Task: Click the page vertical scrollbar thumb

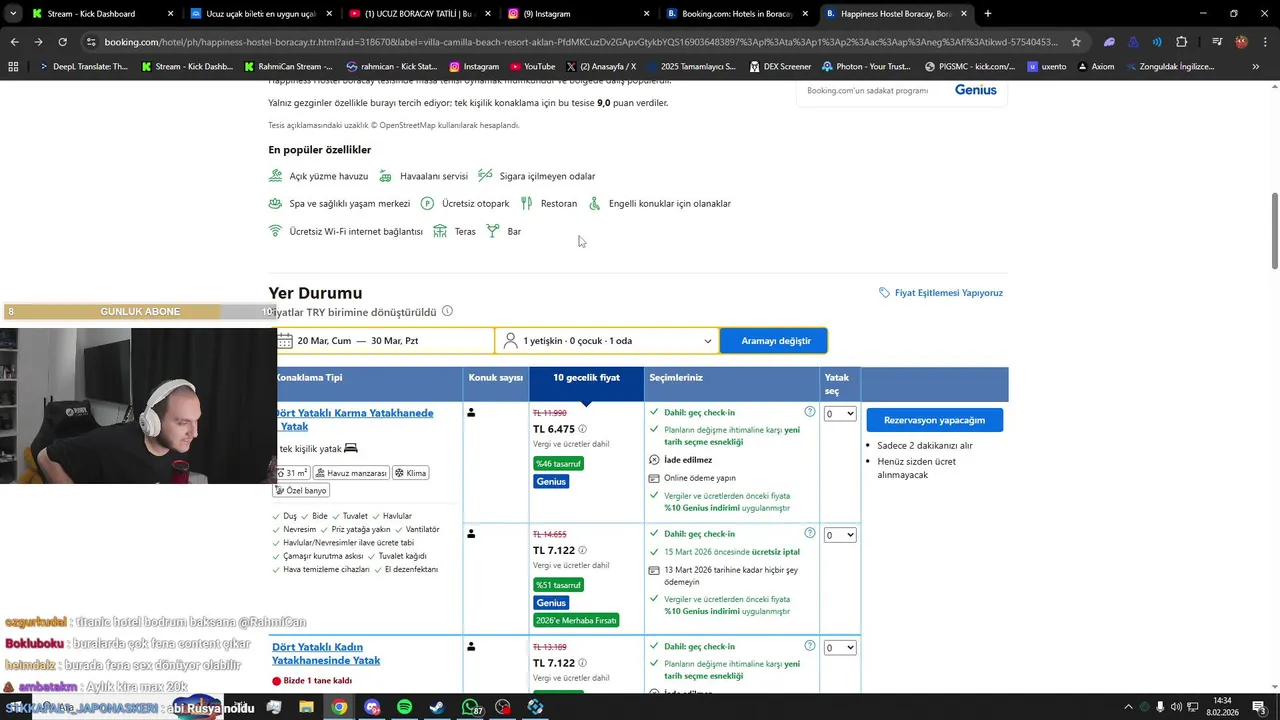Action: pos(1275,230)
